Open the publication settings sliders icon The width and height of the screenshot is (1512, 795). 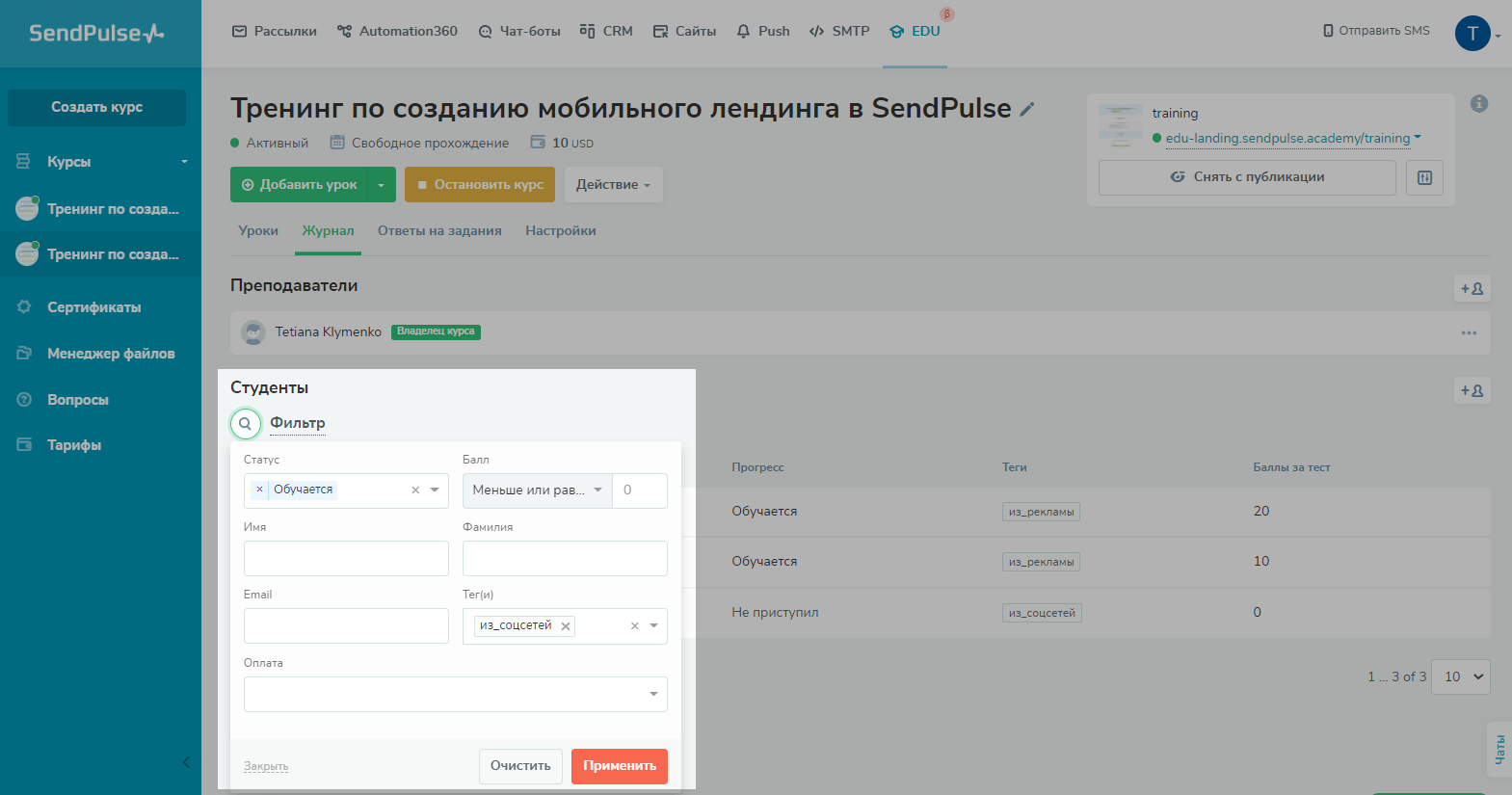(1424, 177)
